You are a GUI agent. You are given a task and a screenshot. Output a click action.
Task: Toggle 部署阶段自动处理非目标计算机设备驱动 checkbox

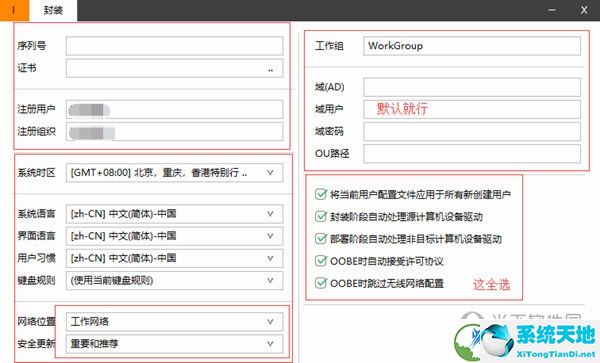[321, 239]
